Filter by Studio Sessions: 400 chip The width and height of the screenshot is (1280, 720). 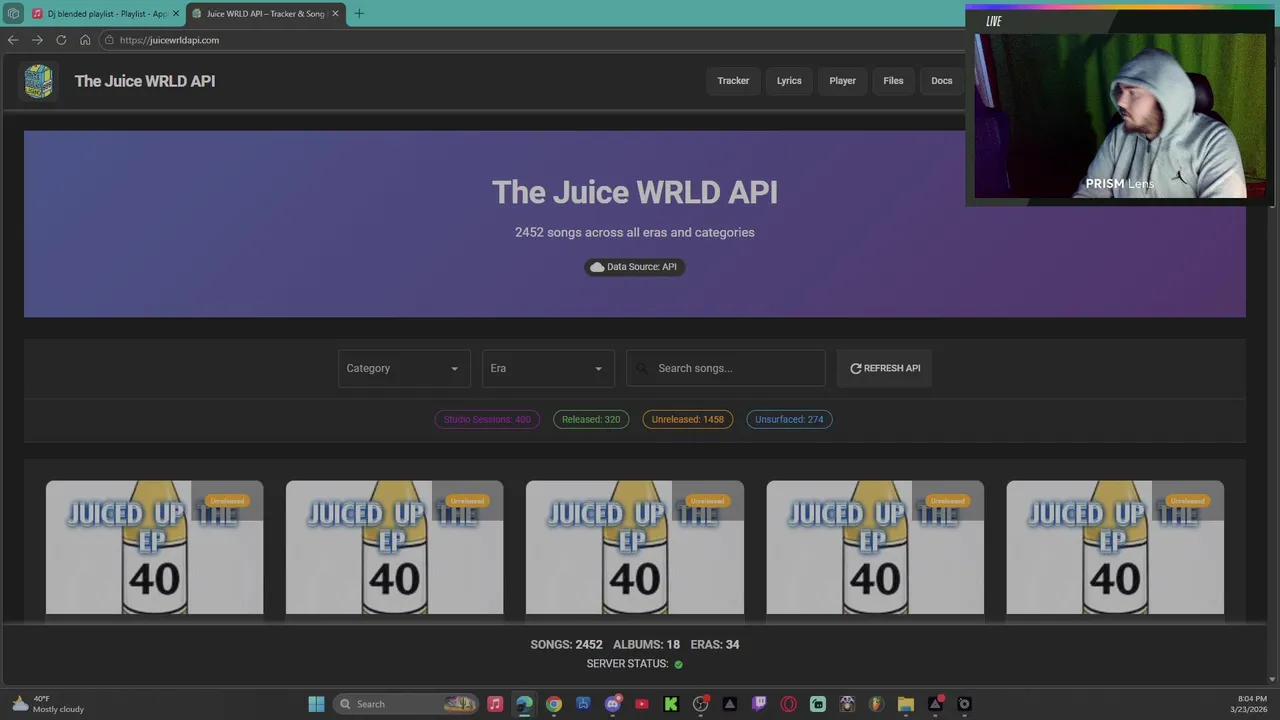(x=487, y=419)
